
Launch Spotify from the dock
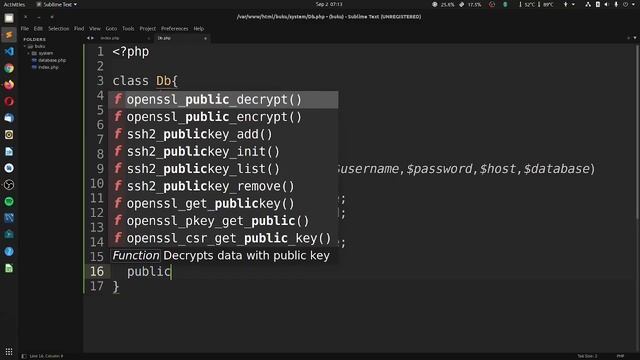pyautogui.click(x=9, y=201)
